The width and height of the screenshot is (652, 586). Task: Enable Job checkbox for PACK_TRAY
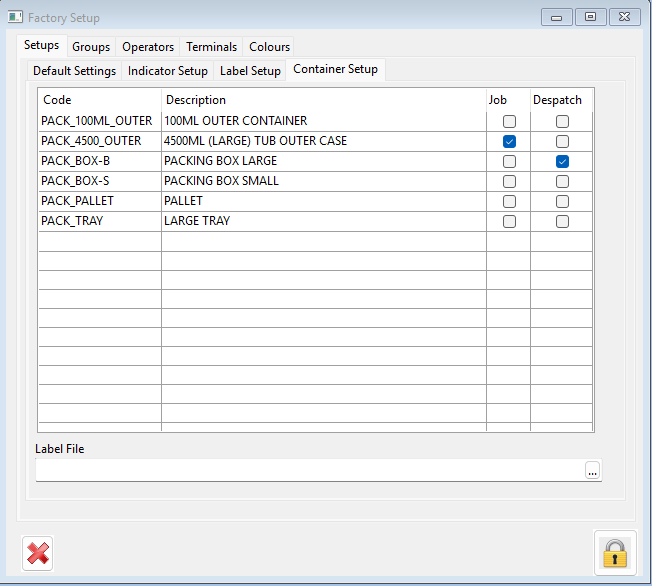pos(510,221)
